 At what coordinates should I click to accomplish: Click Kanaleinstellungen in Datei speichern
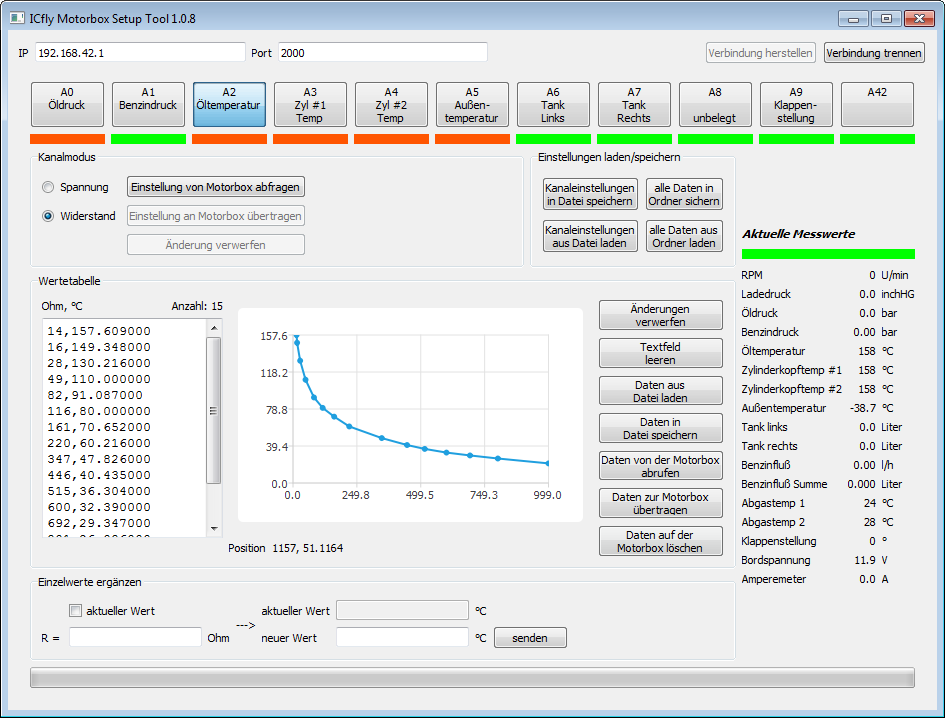coord(589,194)
